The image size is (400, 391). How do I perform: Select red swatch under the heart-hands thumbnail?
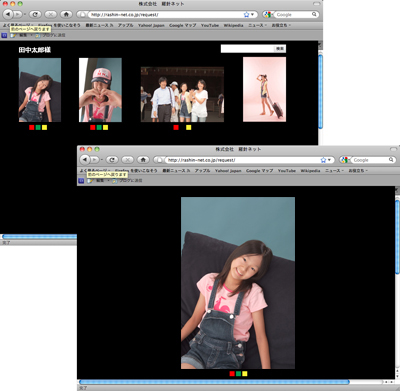click(x=93, y=127)
